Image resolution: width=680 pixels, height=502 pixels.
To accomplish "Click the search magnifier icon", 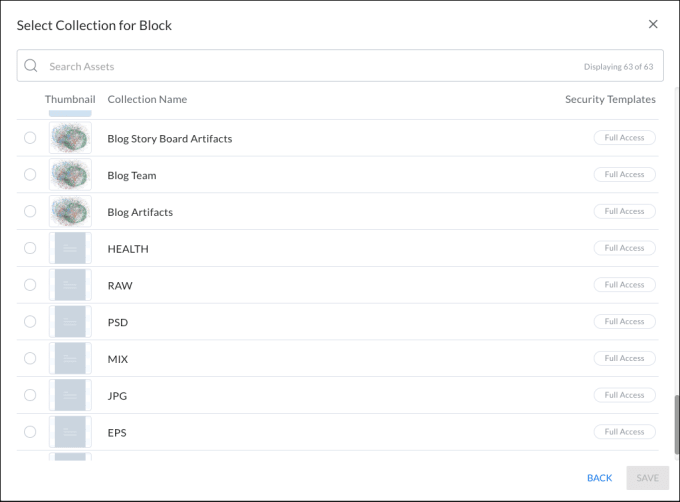I will pos(31,66).
